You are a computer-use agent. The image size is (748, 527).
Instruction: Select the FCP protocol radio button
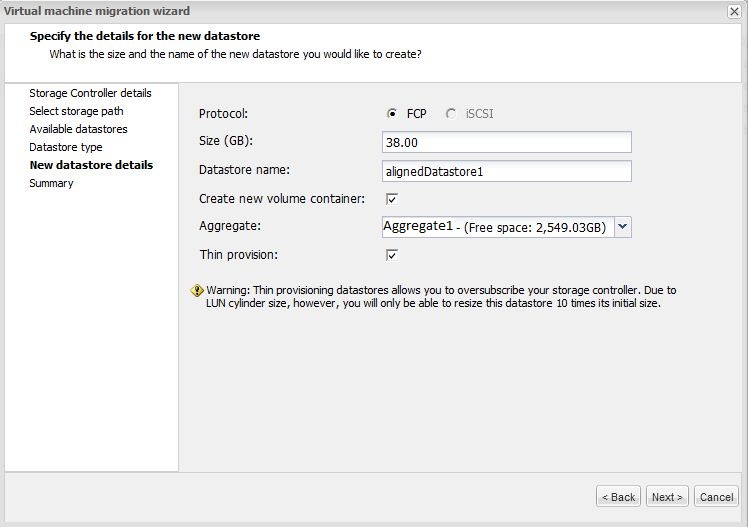[x=392, y=114]
